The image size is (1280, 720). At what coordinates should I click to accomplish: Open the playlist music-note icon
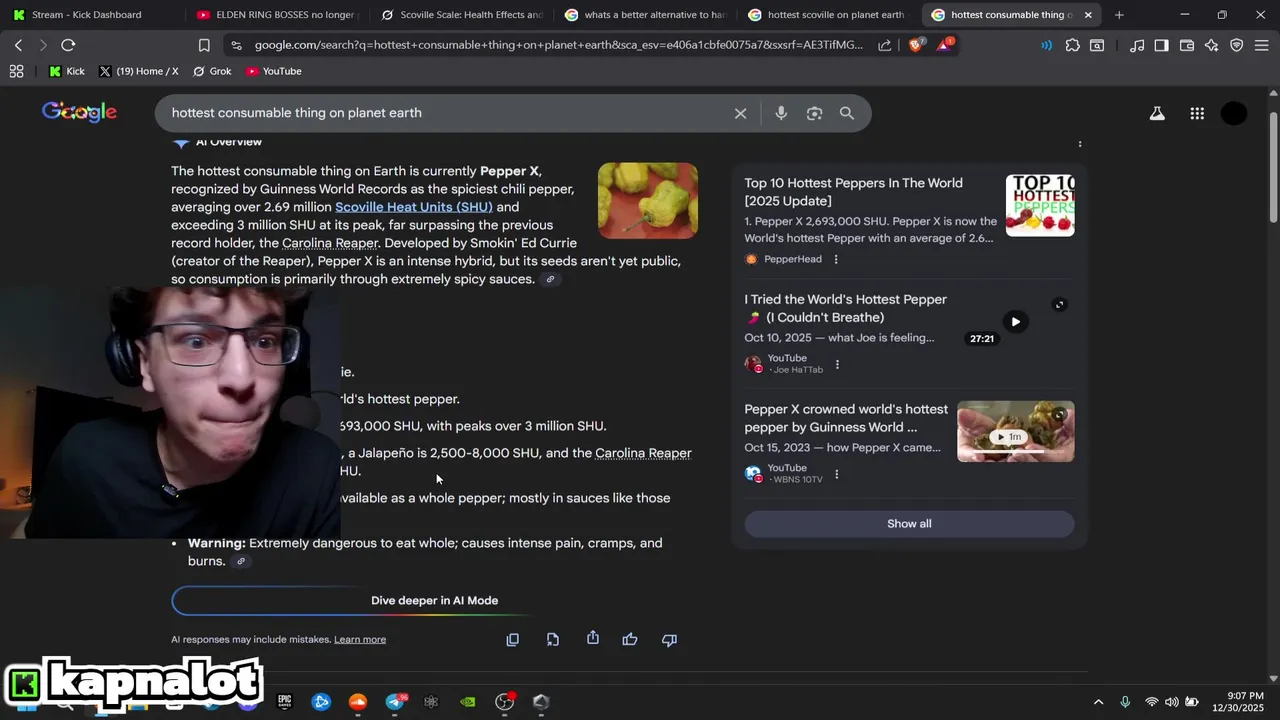click(1137, 45)
